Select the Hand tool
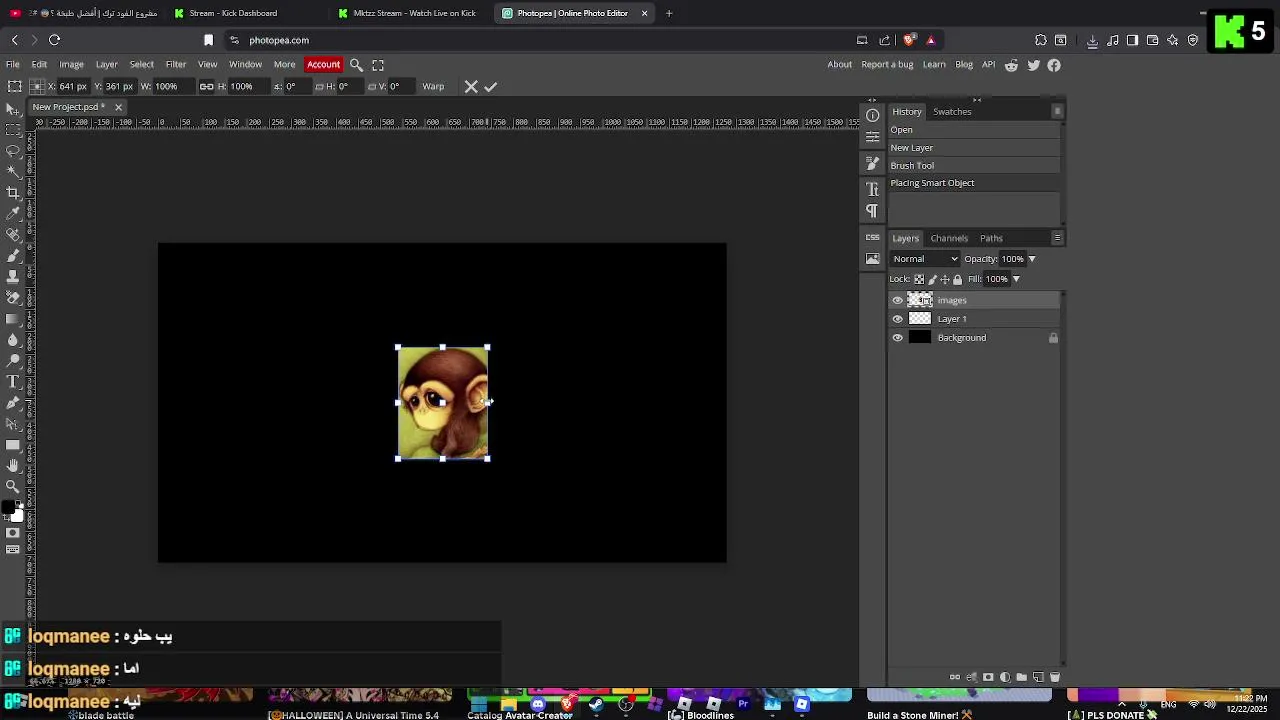The image size is (1280, 720). click(13, 465)
